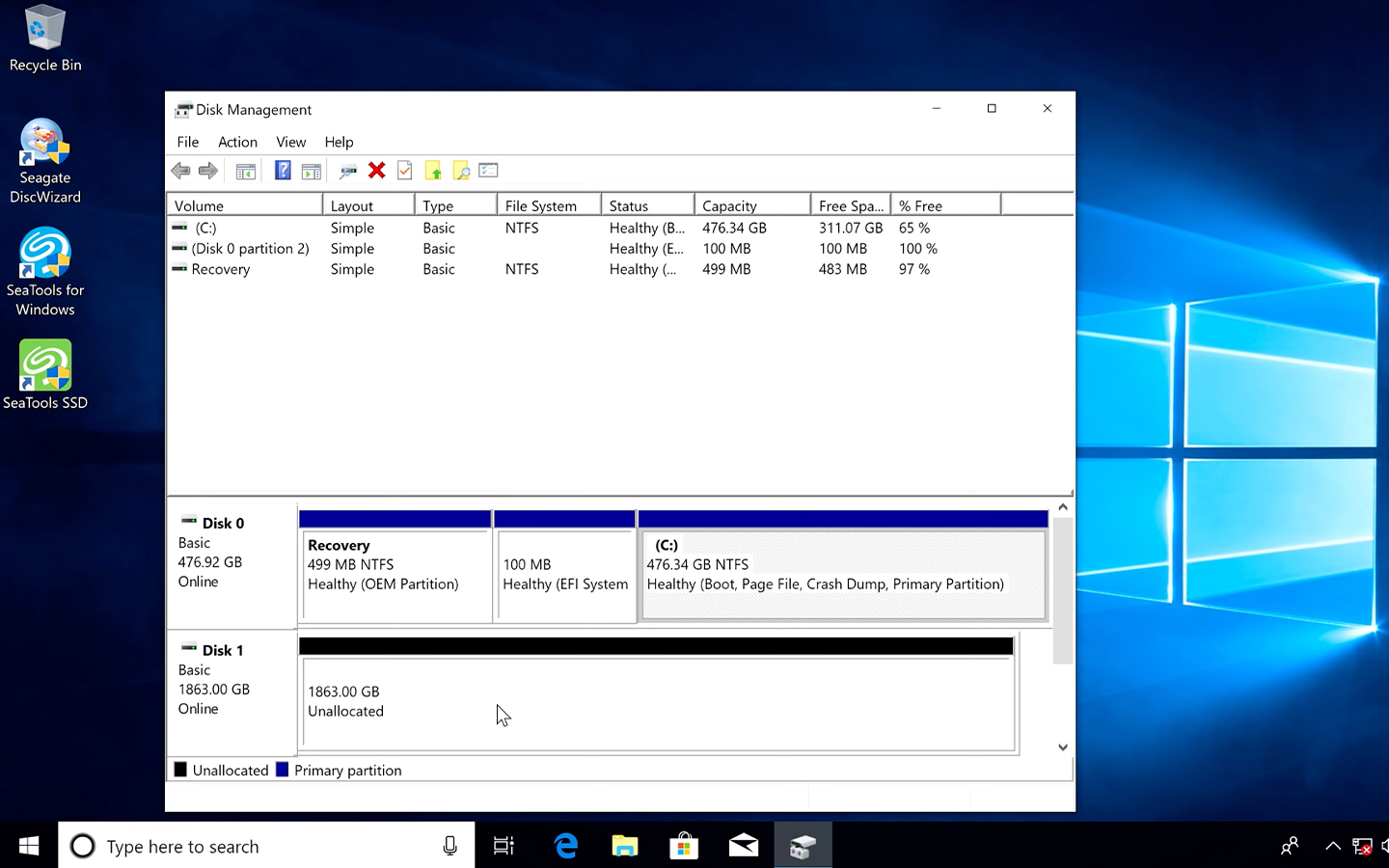This screenshot has width=1389, height=868.
Task: Toggle the Show/Hide Console Tree icon
Action: 246,171
